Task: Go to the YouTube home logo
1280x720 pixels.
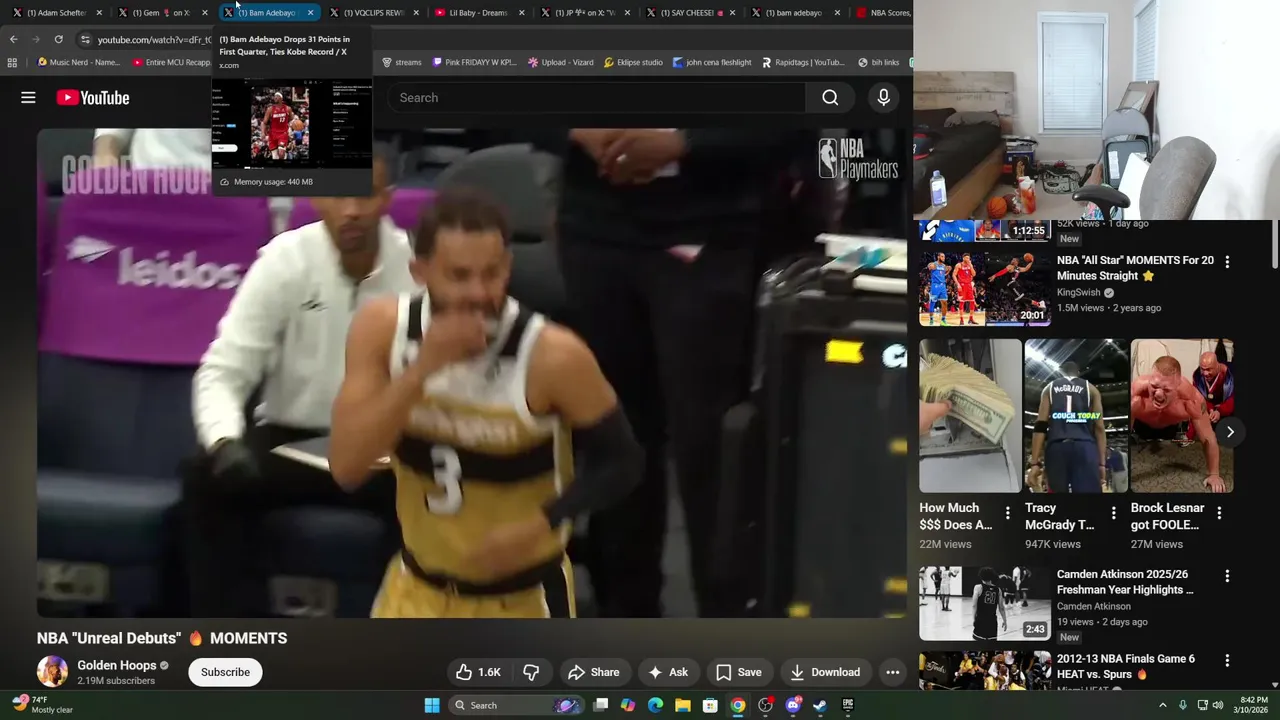Action: tap(93, 97)
